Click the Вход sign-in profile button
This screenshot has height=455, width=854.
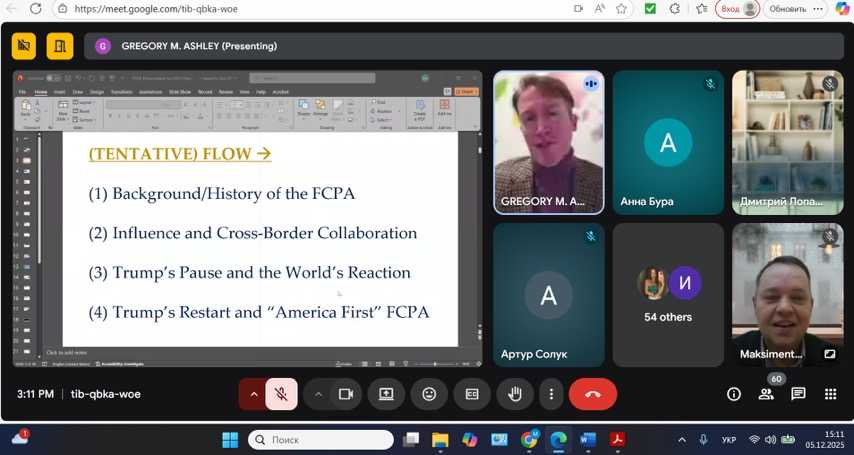click(x=737, y=9)
